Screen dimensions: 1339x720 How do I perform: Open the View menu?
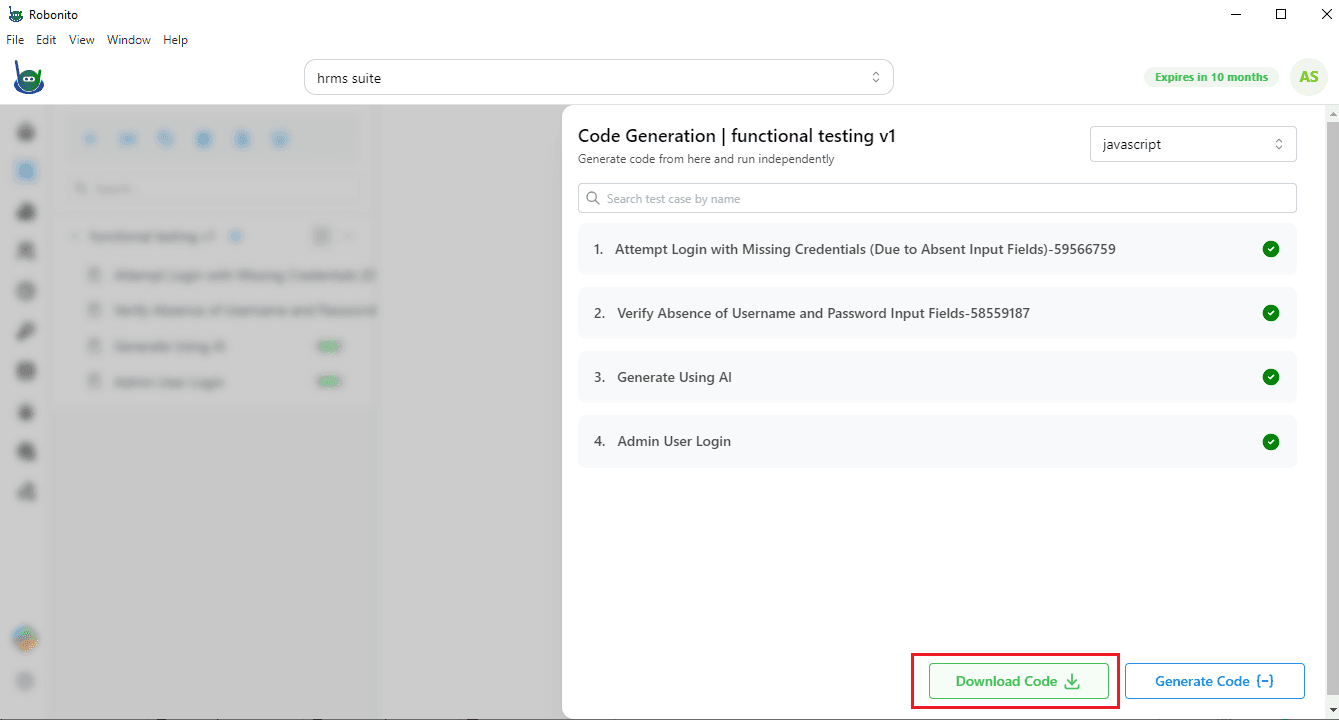(82, 40)
